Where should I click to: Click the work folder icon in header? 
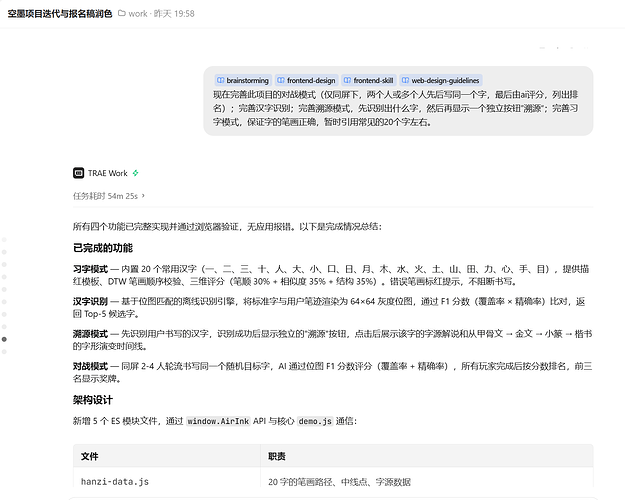[122, 14]
